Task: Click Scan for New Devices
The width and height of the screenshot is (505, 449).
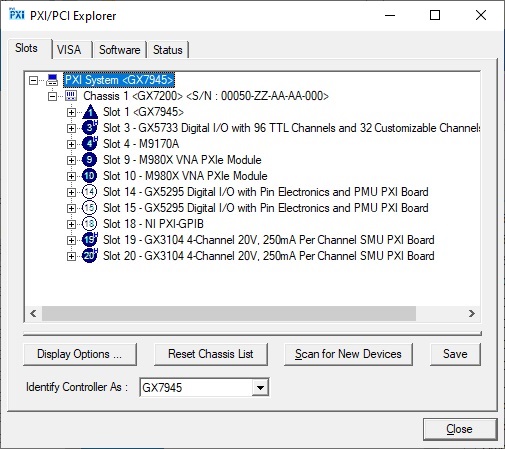Action: click(x=348, y=354)
